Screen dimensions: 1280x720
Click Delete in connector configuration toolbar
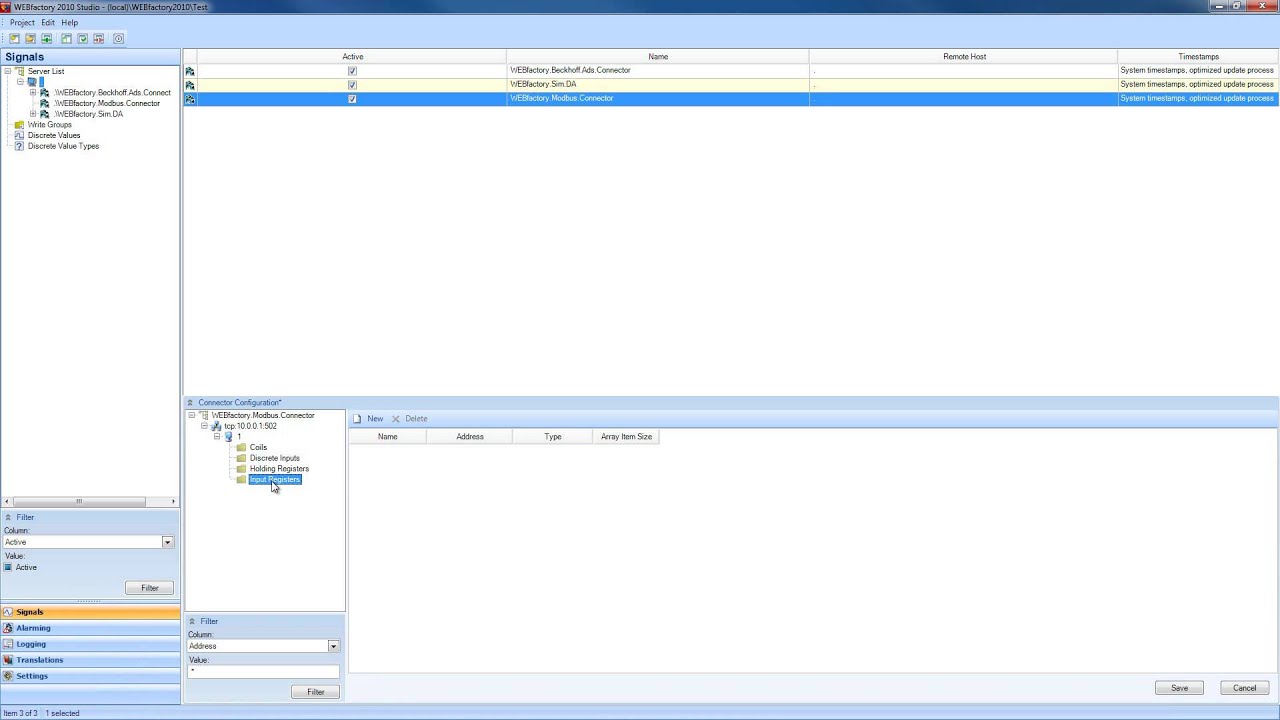pyautogui.click(x=410, y=419)
